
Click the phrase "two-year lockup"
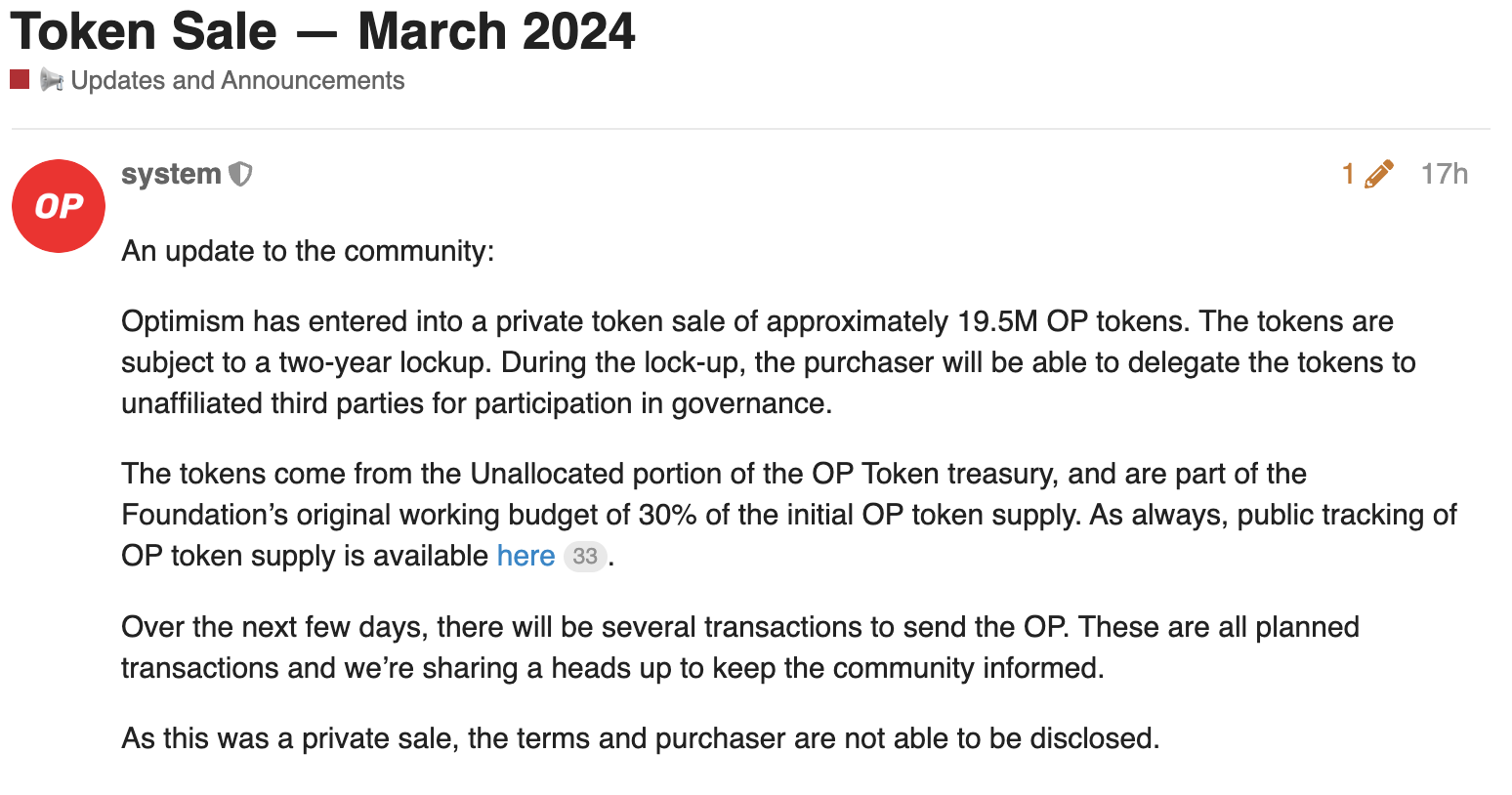385,362
